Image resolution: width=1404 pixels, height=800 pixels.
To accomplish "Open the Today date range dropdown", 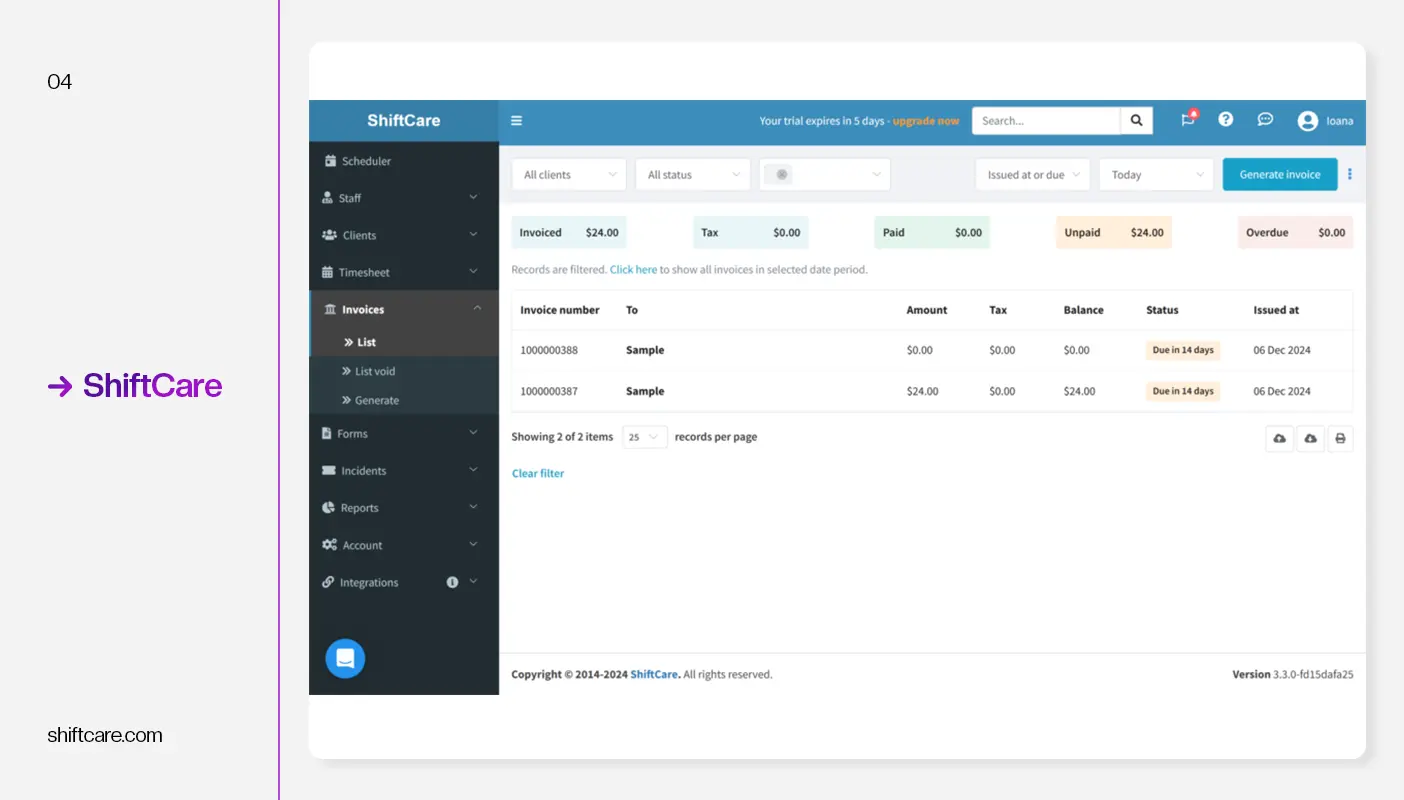I will click(1156, 175).
